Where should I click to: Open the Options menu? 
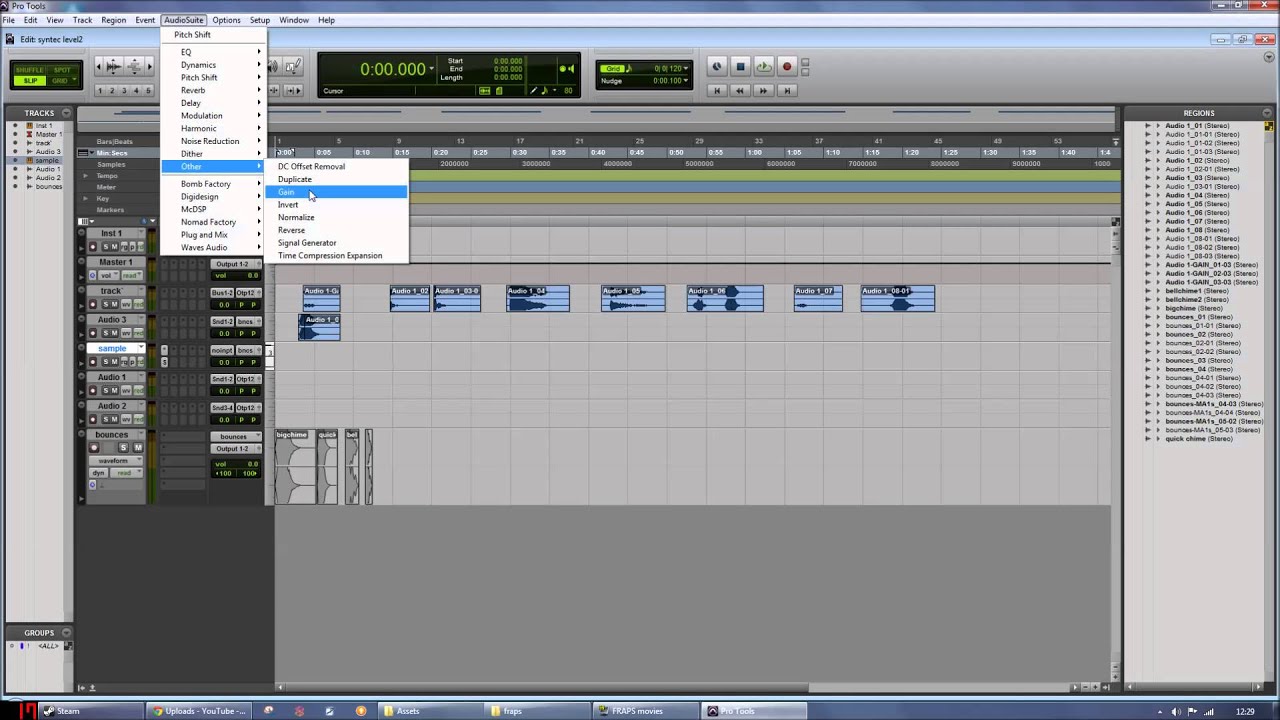coord(226,20)
